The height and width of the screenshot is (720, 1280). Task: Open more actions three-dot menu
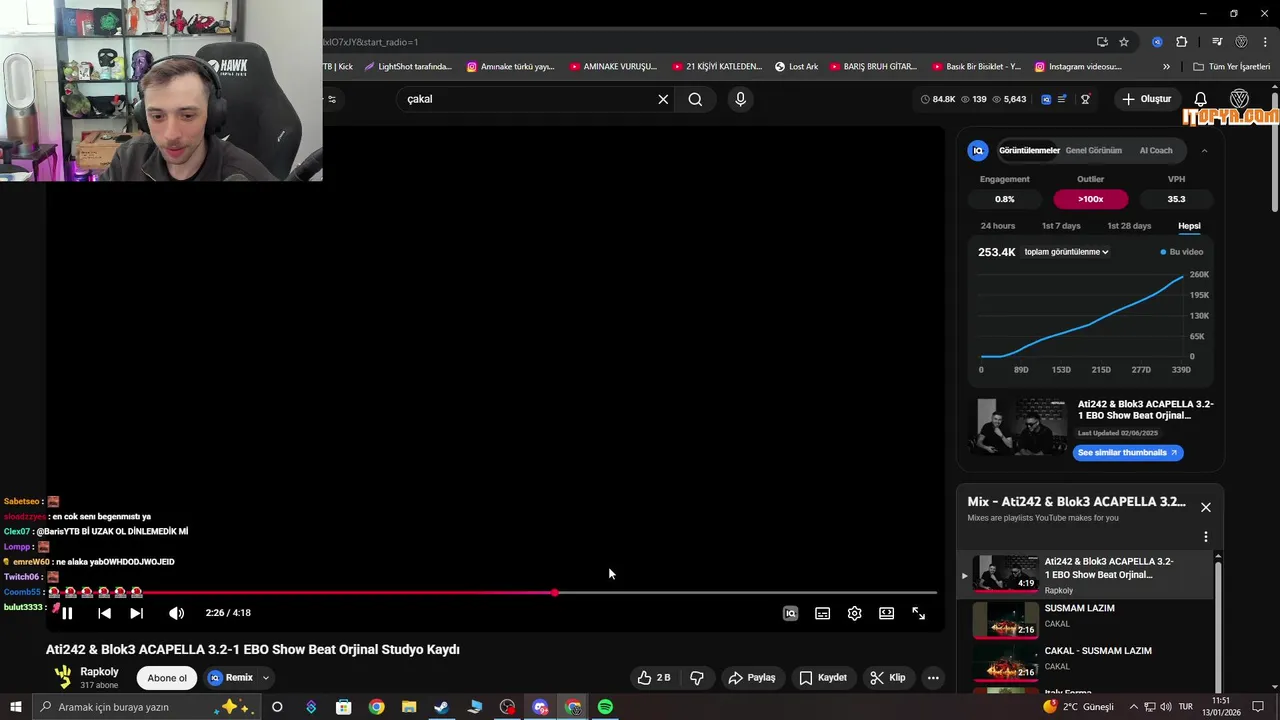coord(933,678)
